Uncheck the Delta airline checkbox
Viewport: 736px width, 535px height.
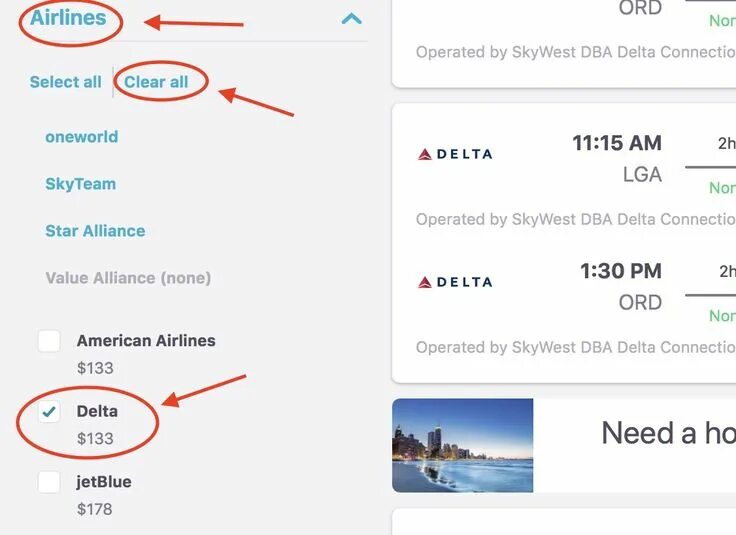pos(49,412)
